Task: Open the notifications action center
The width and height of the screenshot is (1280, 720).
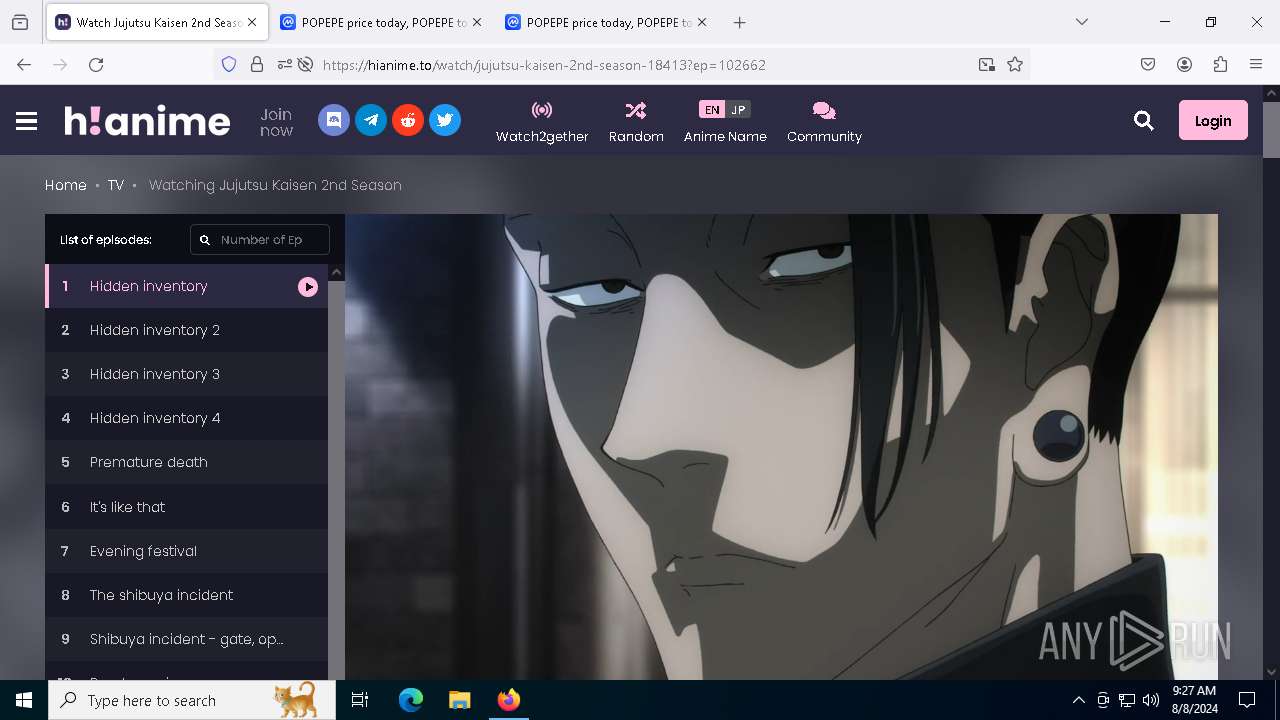Action: click(1247, 700)
